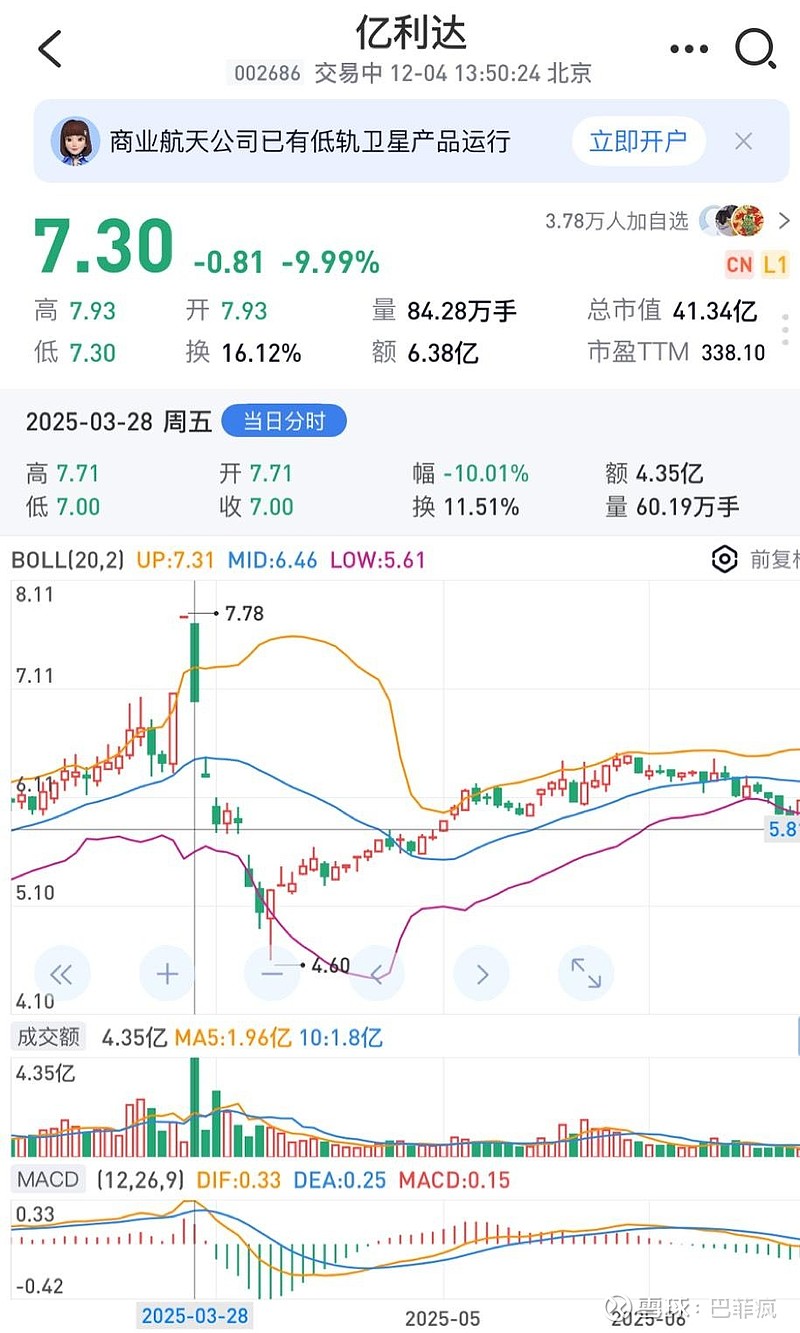Viewport: 800px width, 1333px height.
Task: Expand more quote stats via vertical dots
Action: (x=785, y=330)
